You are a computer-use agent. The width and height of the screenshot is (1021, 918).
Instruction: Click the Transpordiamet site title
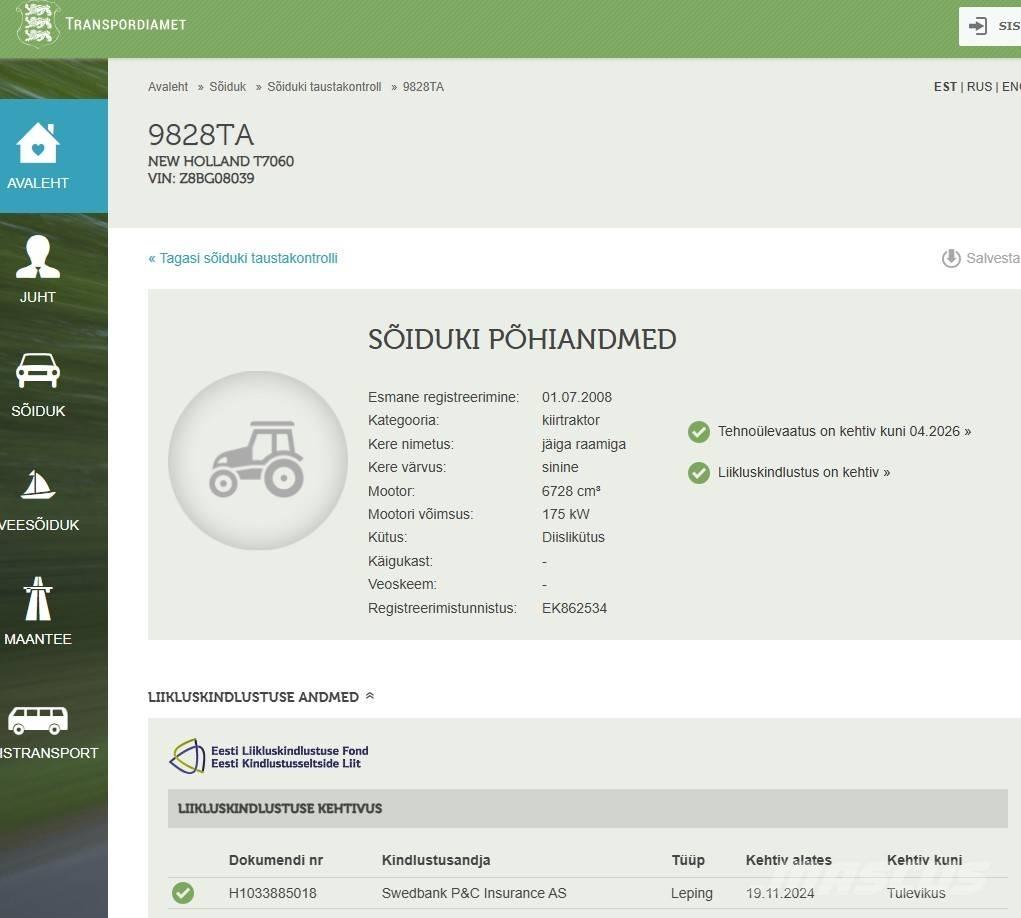[x=126, y=24]
